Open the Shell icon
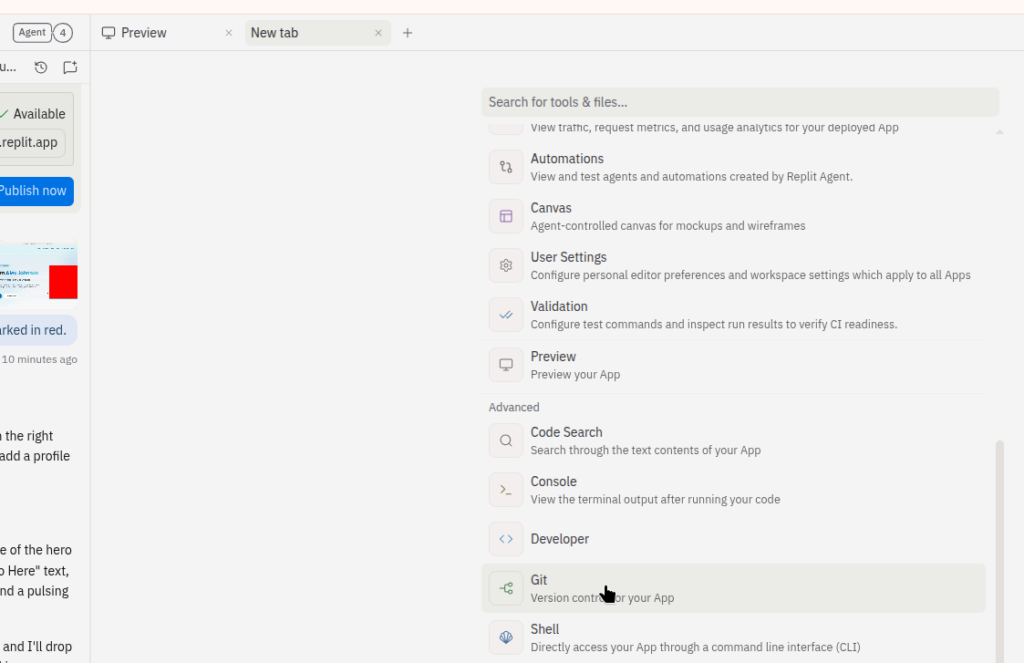The width and height of the screenshot is (1024, 663). tap(506, 637)
